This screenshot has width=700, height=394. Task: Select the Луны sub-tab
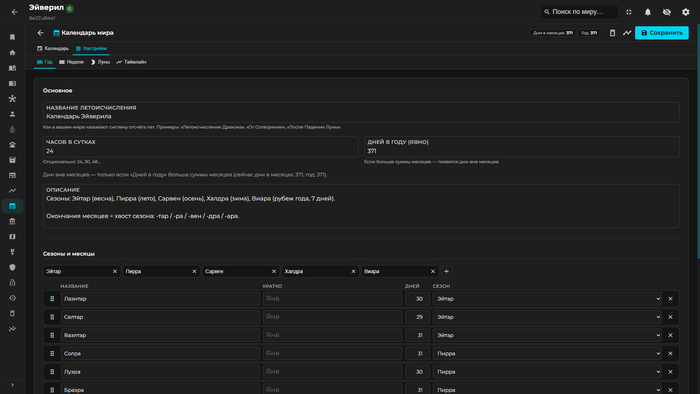[x=100, y=62]
